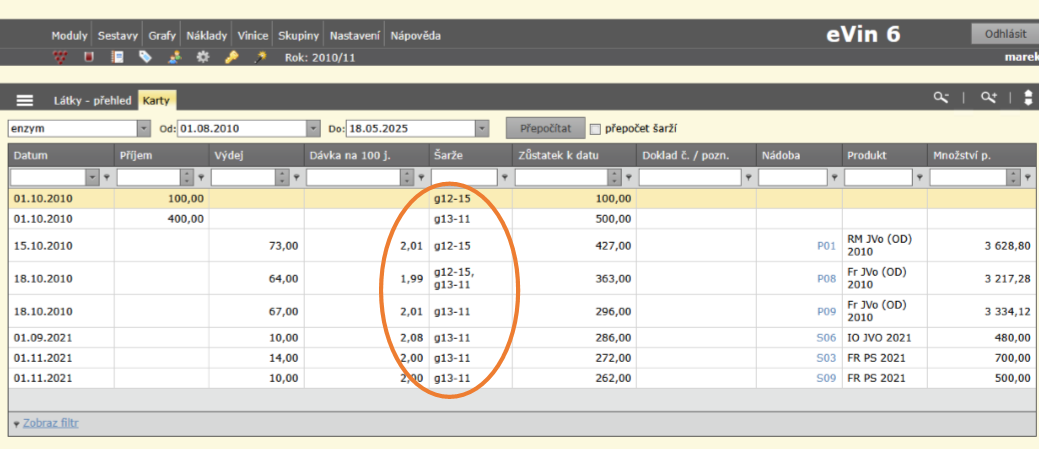Open the Od date picker dropdown
The image size is (1040, 450).
pos(313,129)
